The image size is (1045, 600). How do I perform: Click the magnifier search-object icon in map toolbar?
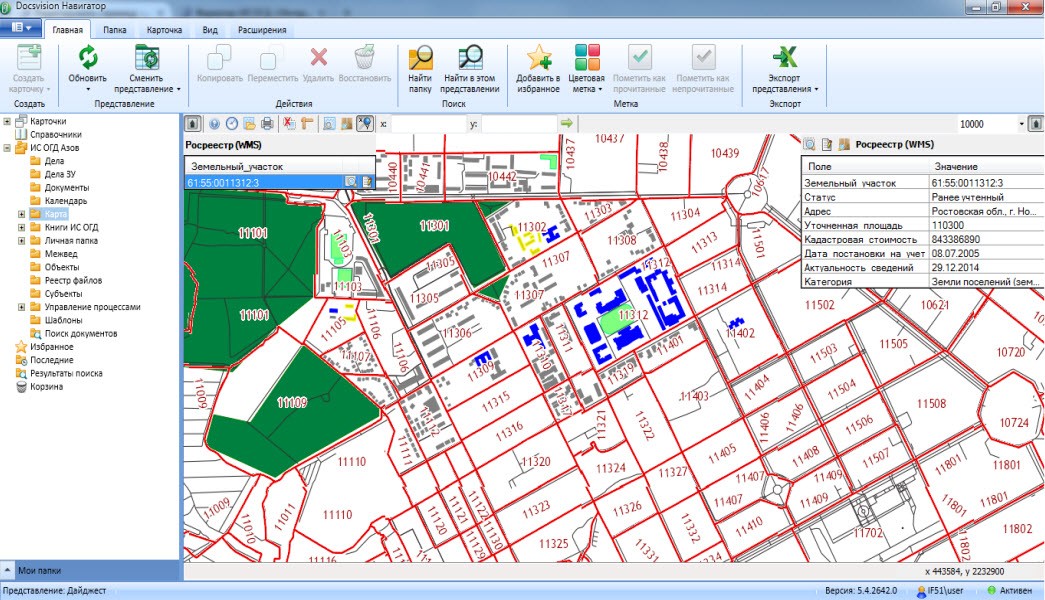(329, 123)
